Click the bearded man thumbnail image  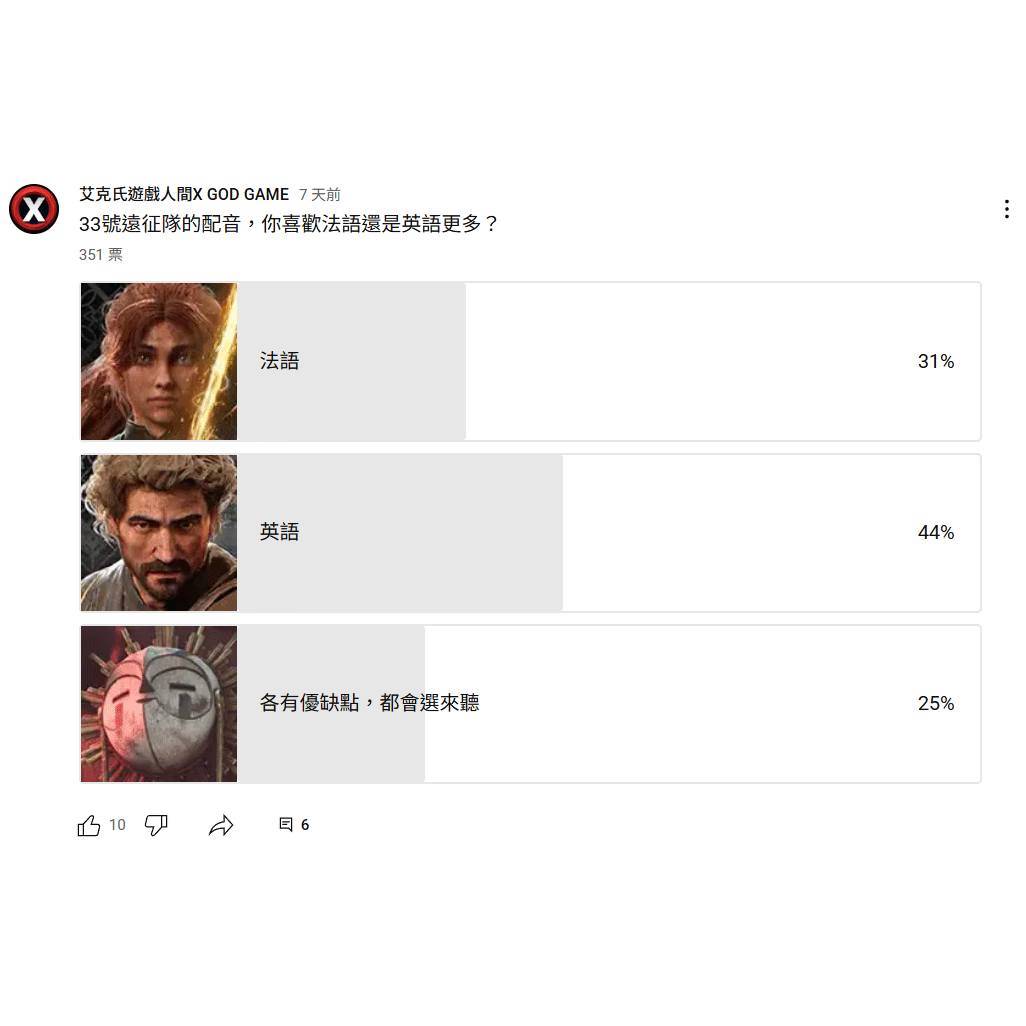(159, 533)
